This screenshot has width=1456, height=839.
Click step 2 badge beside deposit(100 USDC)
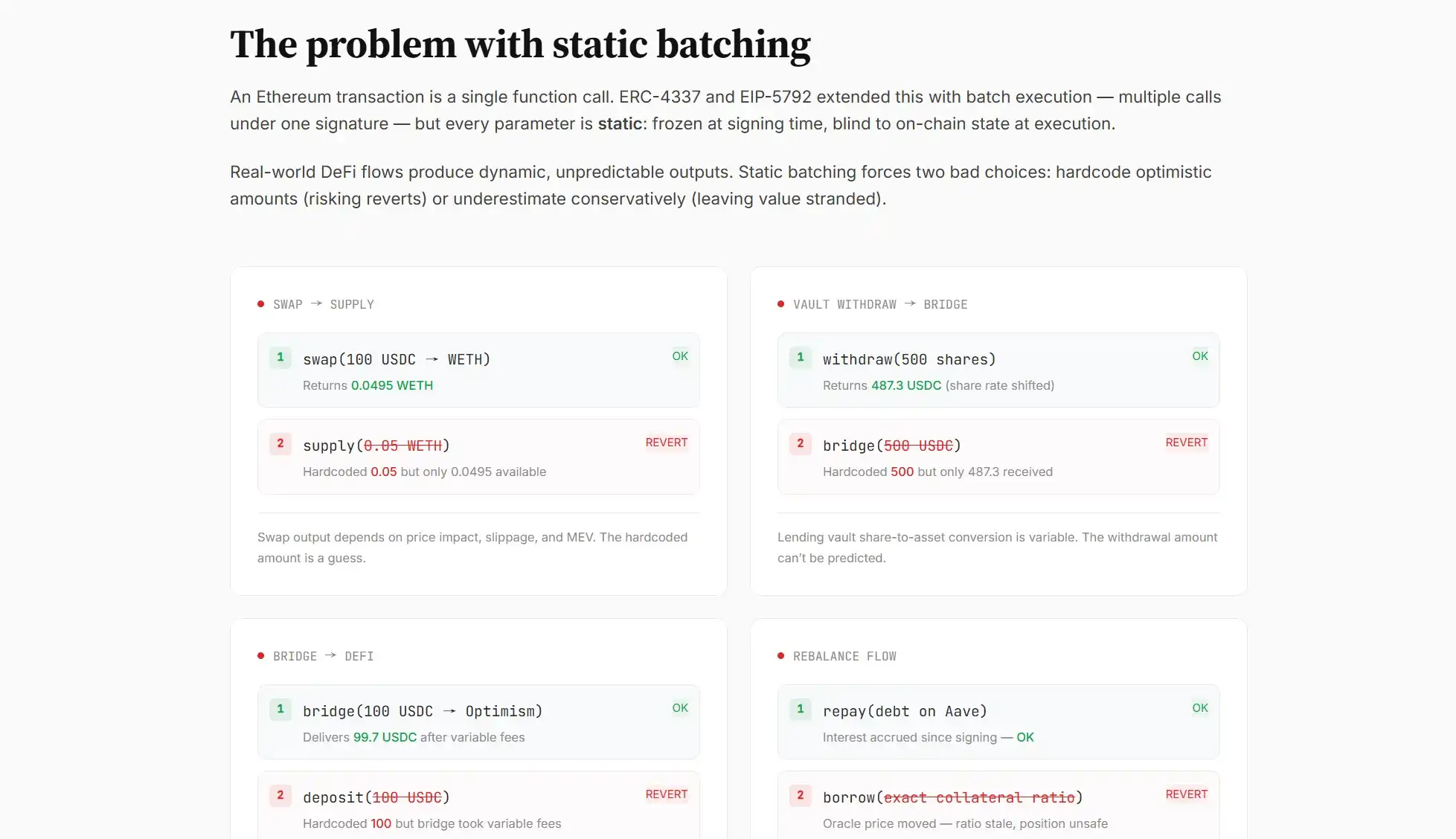point(280,796)
